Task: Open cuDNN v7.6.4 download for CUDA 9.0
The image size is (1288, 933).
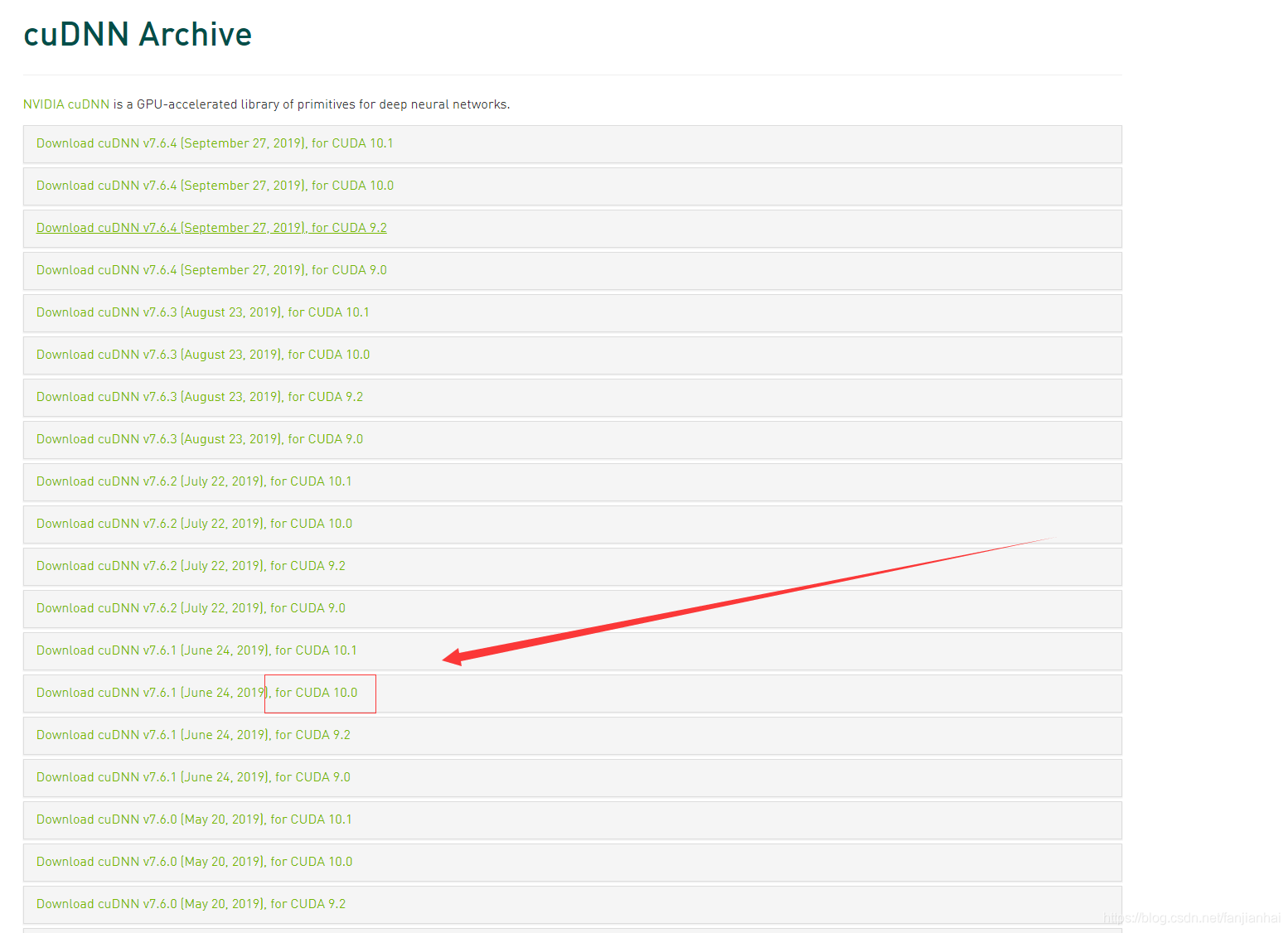Action: (211, 270)
